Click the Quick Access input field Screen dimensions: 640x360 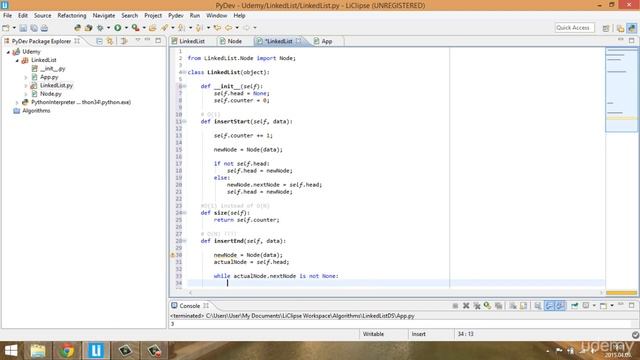point(575,28)
